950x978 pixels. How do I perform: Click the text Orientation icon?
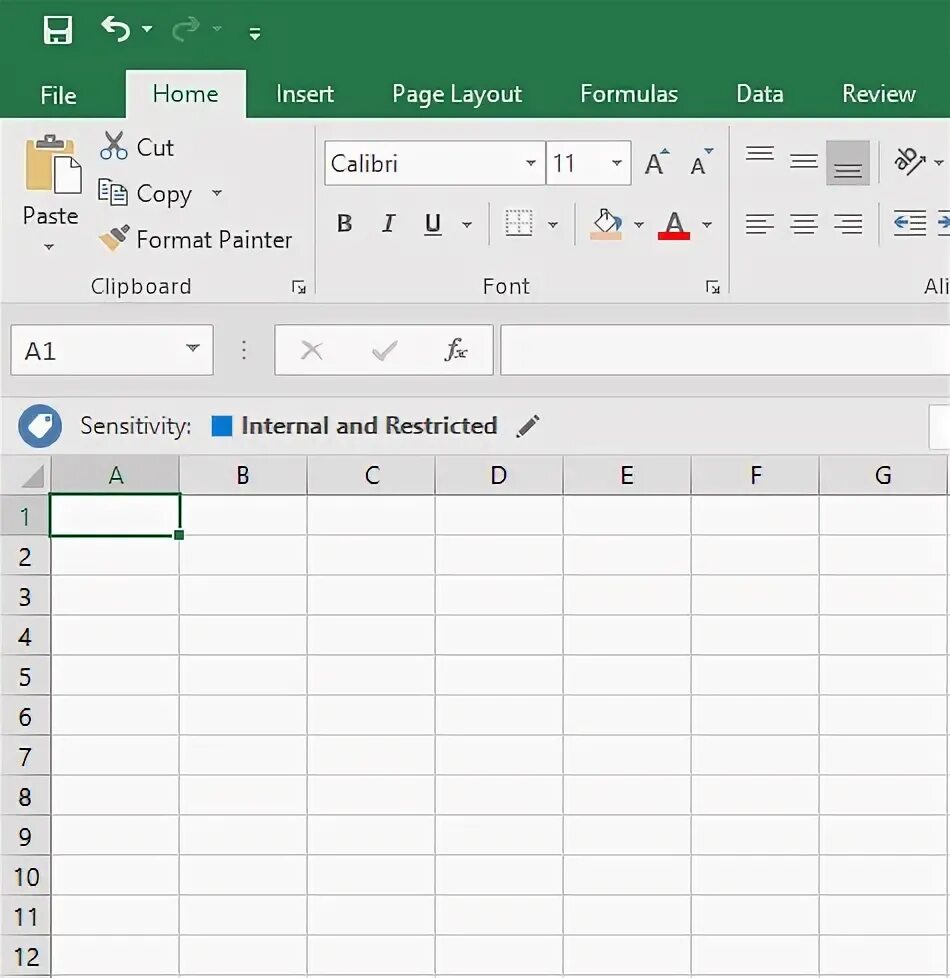[910, 162]
